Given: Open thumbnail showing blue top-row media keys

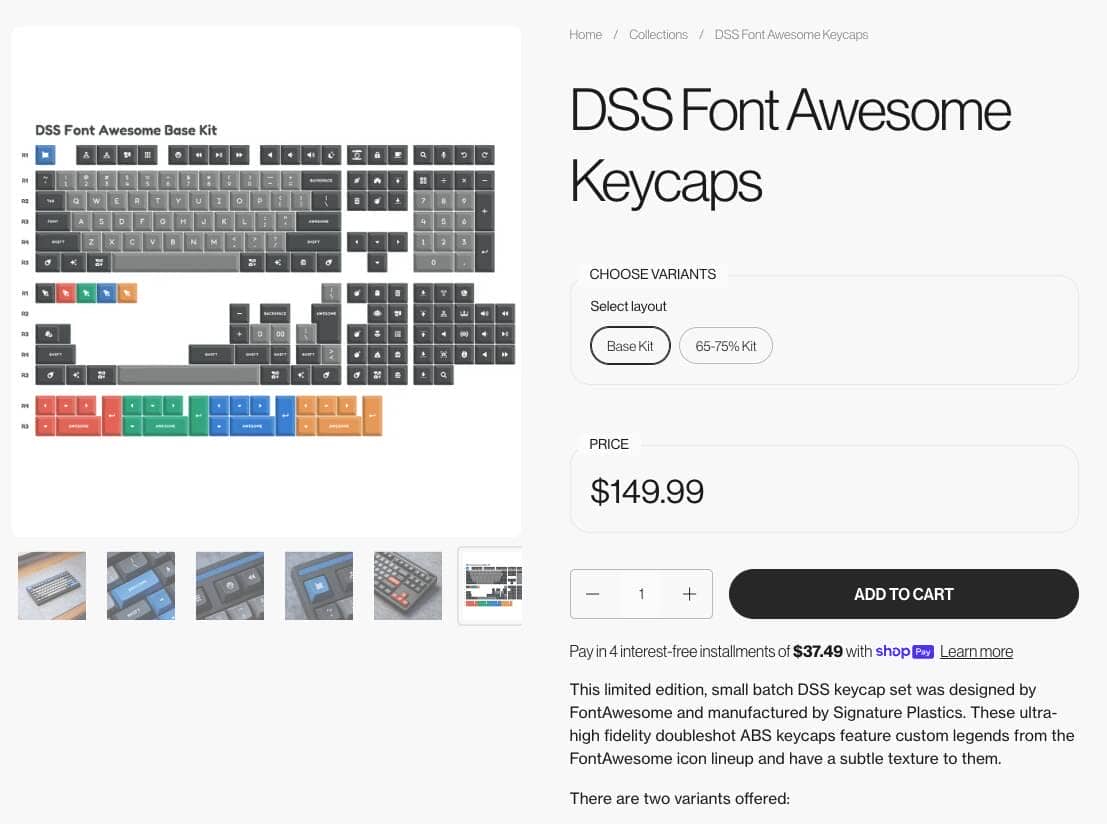Looking at the screenshot, I should 230,586.
